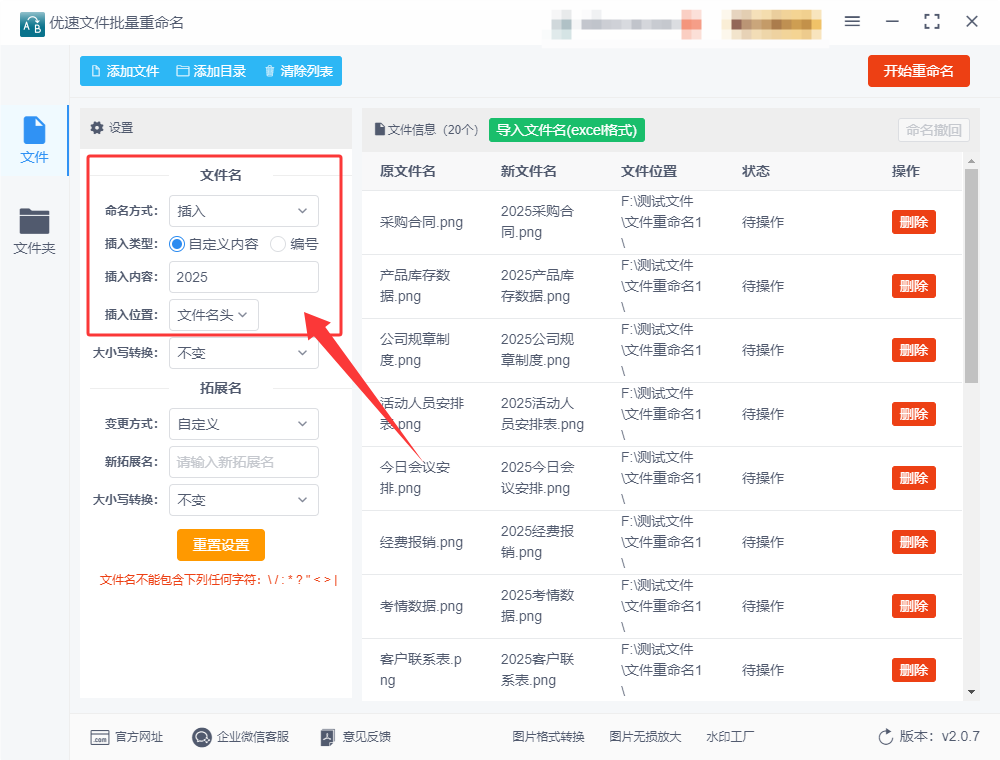Open the 水印工厂 link
The width and height of the screenshot is (1000, 760).
(730, 737)
